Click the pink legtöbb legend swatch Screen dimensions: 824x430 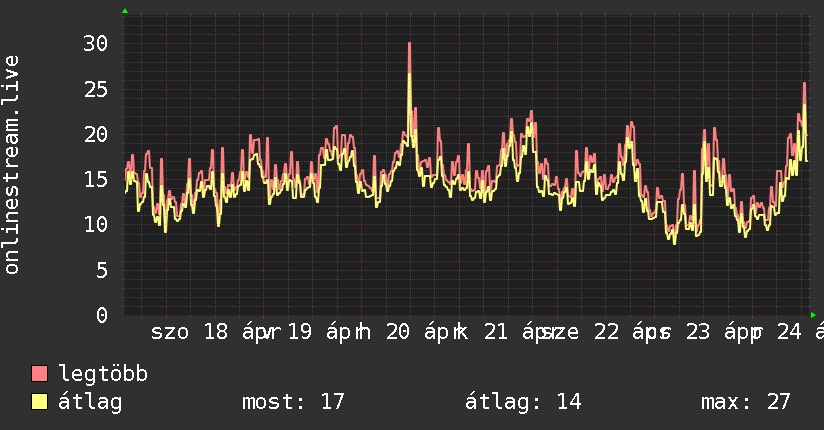(x=39, y=374)
